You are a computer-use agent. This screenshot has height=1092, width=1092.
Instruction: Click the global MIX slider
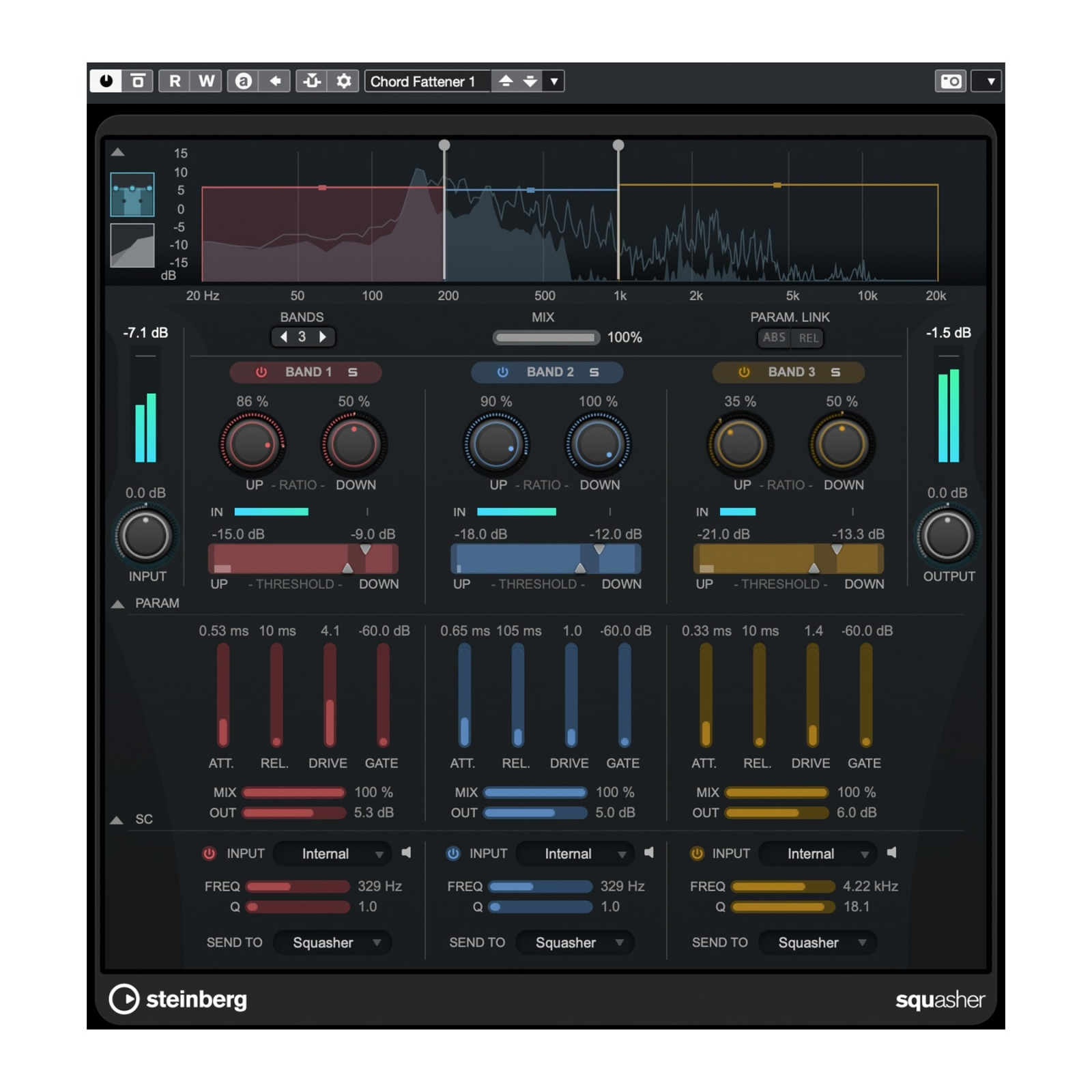(x=545, y=337)
